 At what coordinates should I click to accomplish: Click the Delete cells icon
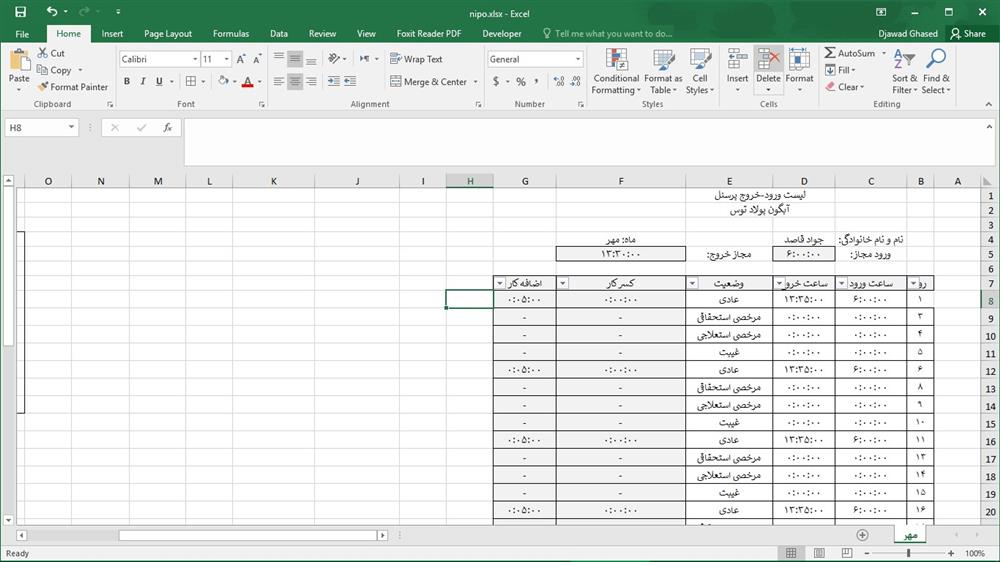point(768,60)
